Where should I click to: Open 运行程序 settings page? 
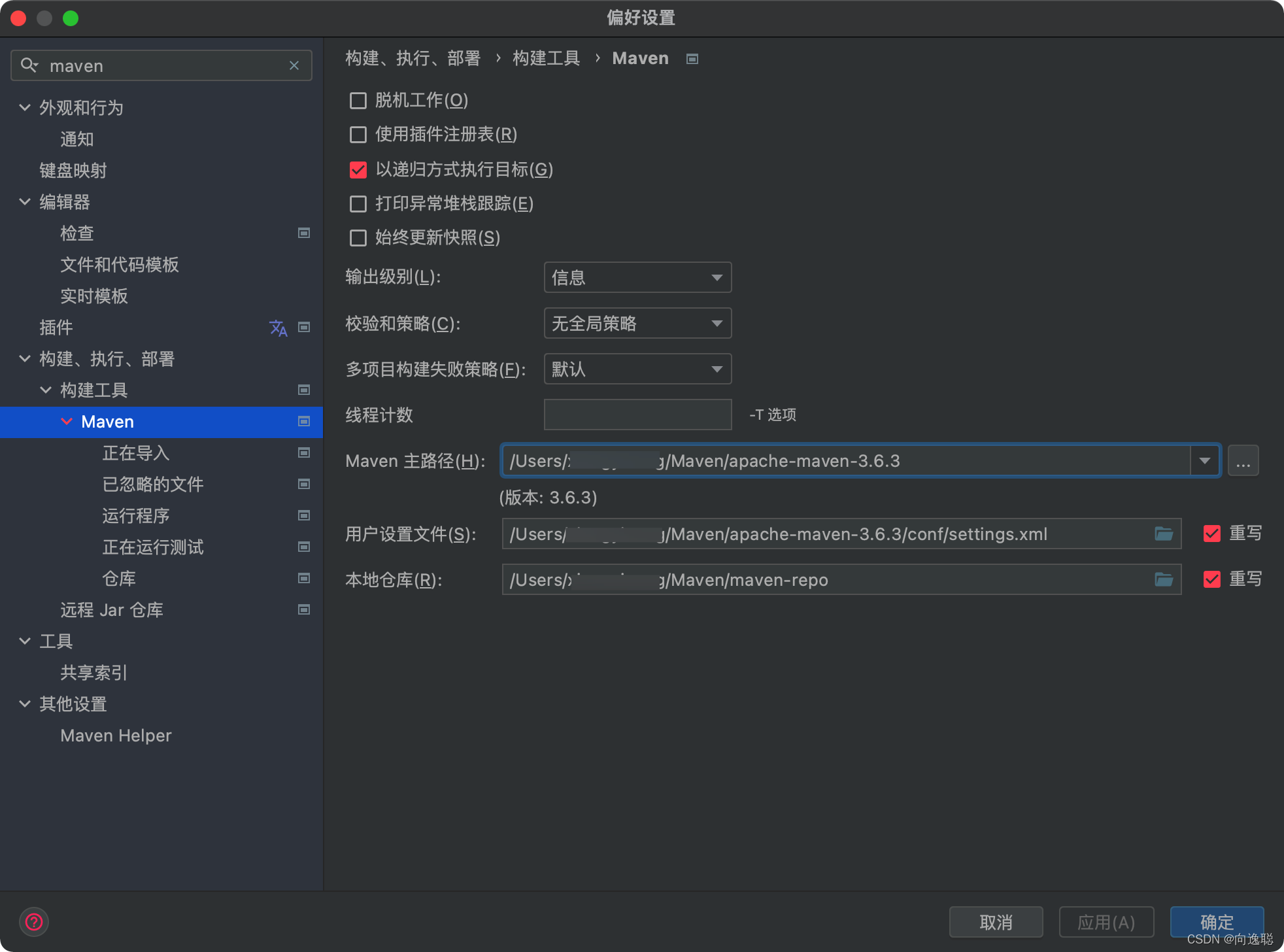136,515
